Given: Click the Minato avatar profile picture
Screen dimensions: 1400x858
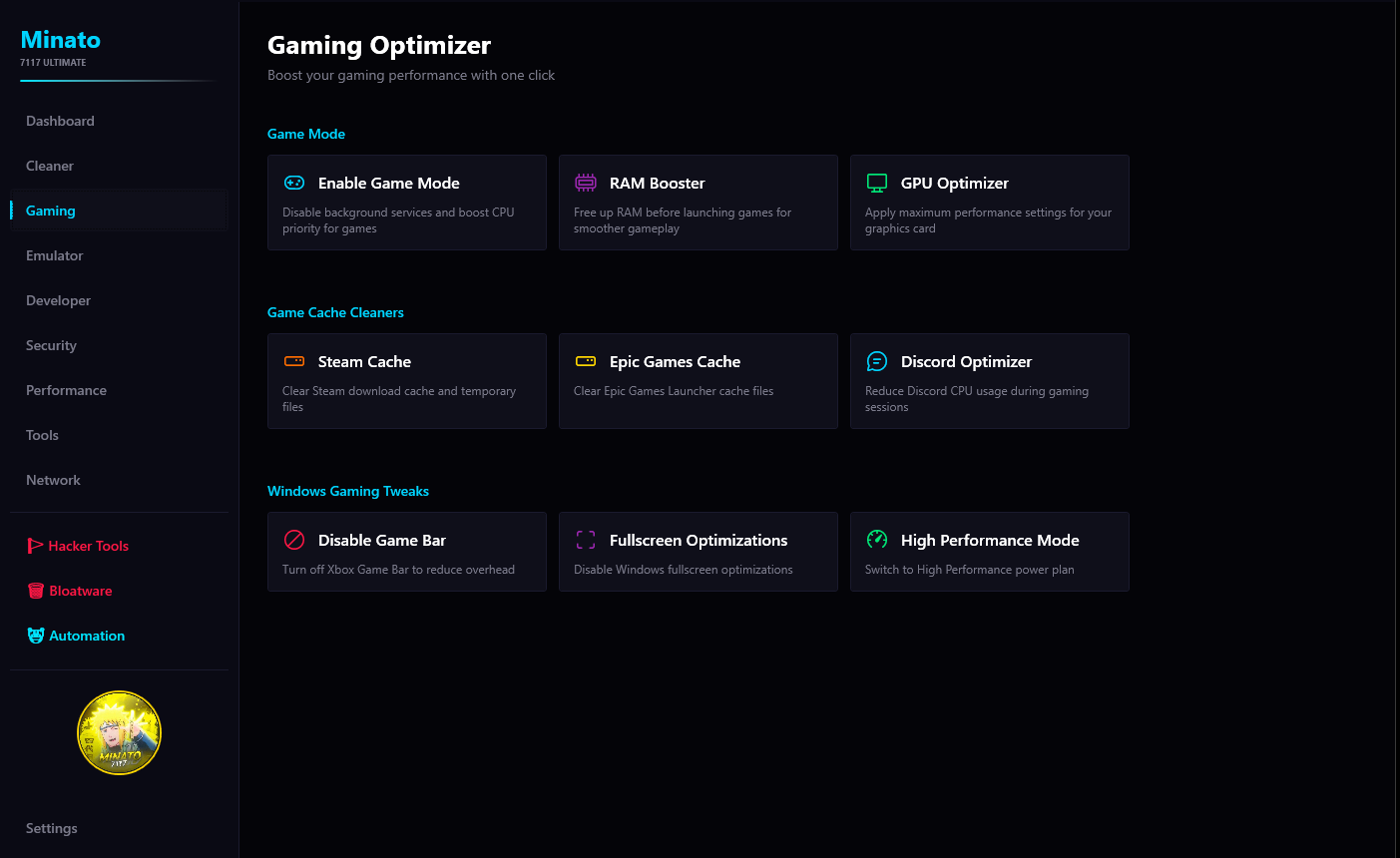Looking at the screenshot, I should point(119,733).
